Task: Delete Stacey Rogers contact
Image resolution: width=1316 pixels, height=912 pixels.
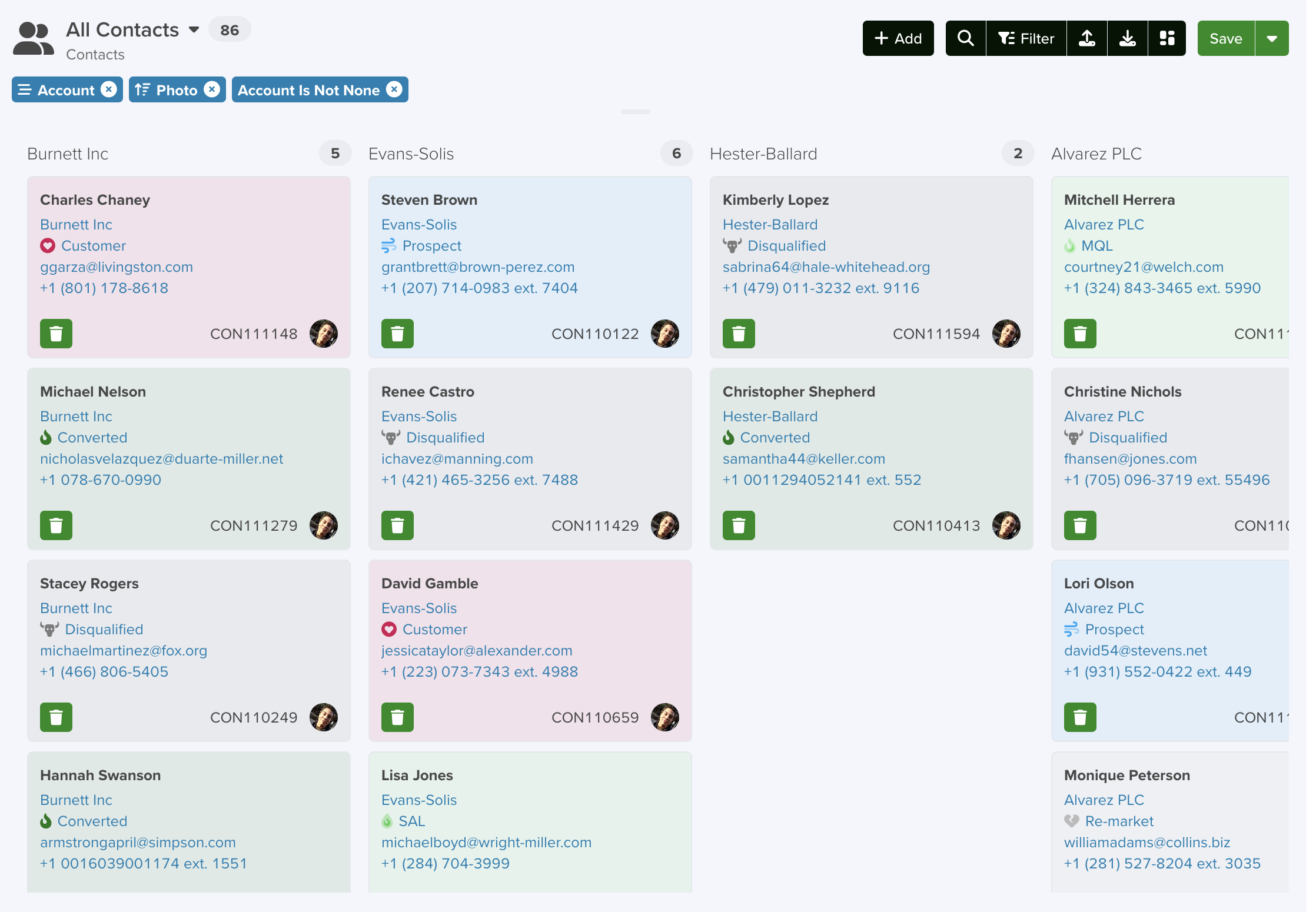Action: tap(56, 717)
